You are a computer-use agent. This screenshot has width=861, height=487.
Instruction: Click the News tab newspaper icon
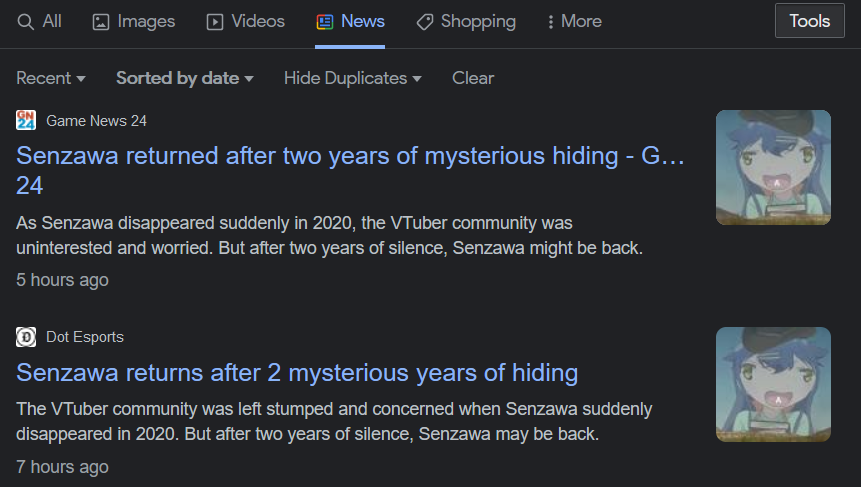(x=324, y=21)
